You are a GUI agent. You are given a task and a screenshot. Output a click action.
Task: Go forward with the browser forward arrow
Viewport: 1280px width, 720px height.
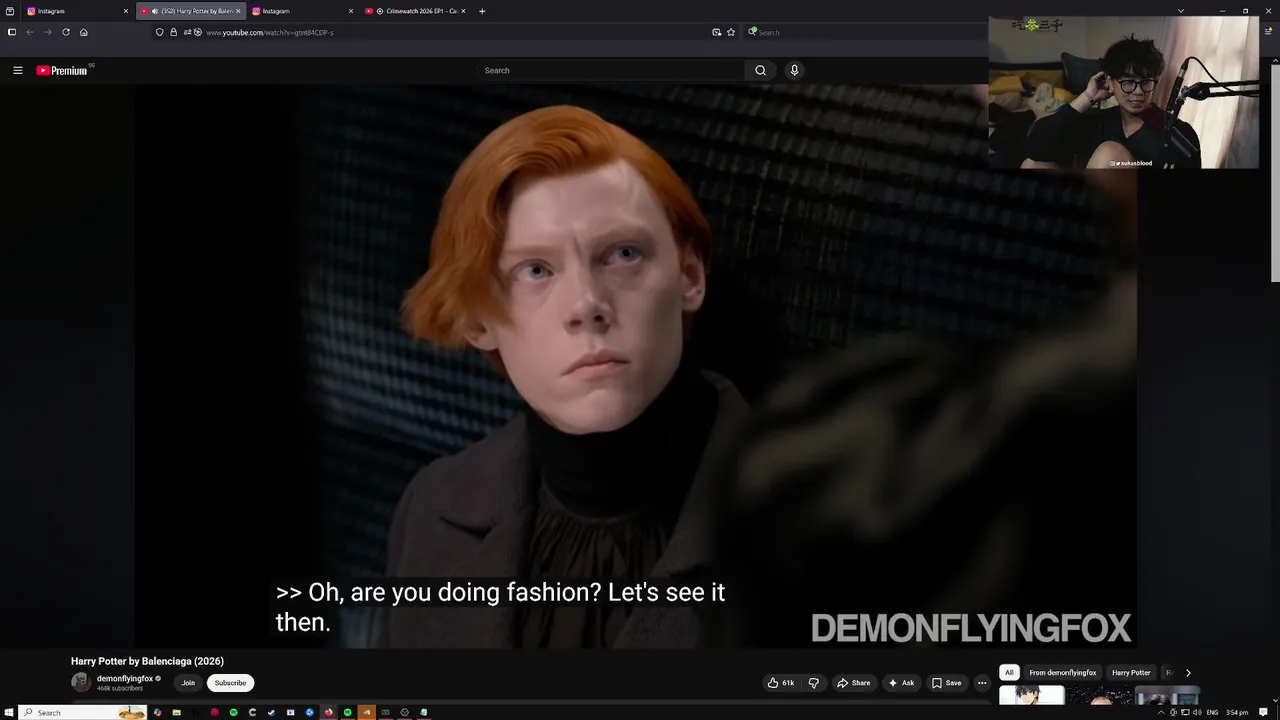click(47, 32)
